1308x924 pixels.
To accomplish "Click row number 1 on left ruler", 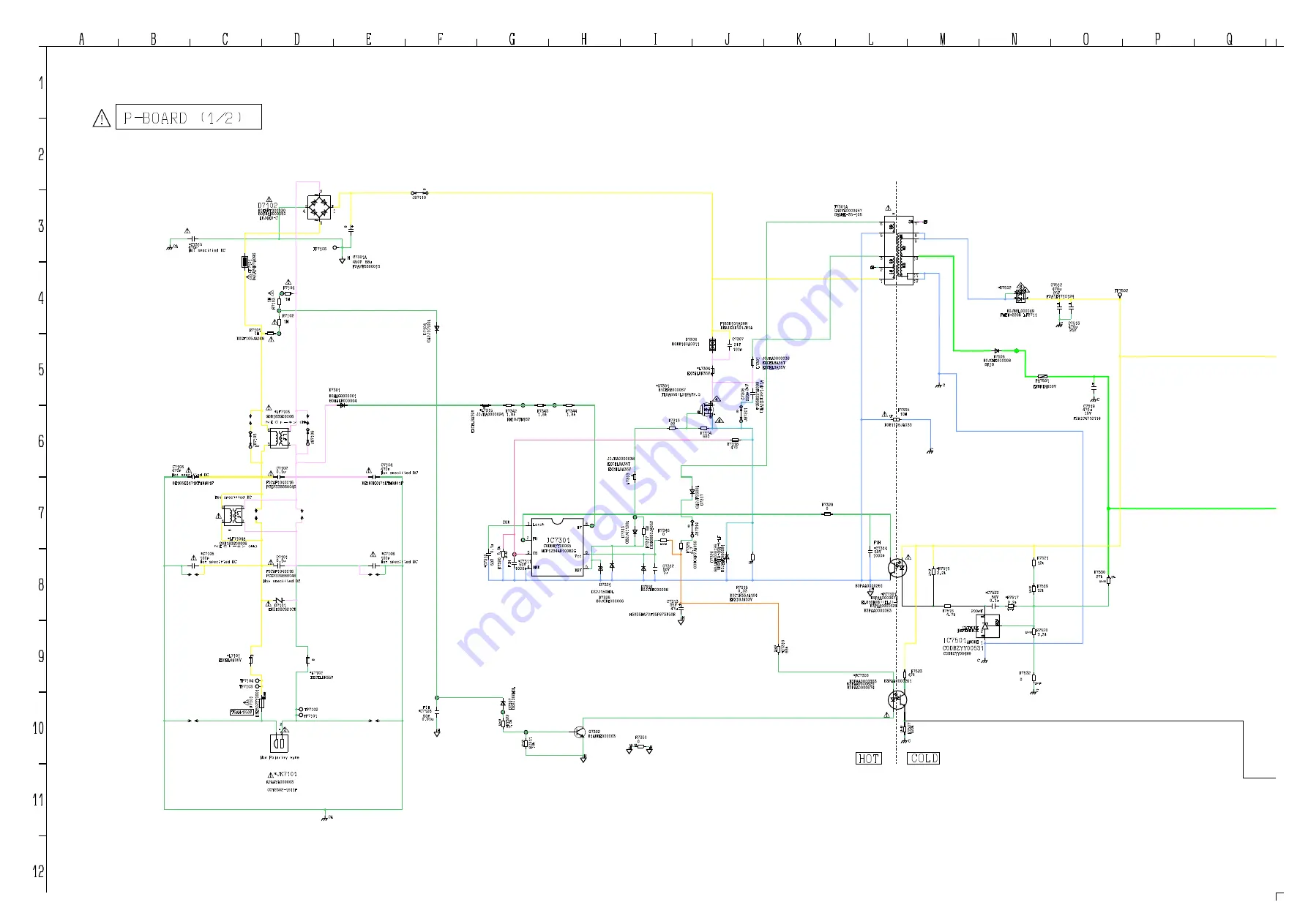I will (41, 83).
